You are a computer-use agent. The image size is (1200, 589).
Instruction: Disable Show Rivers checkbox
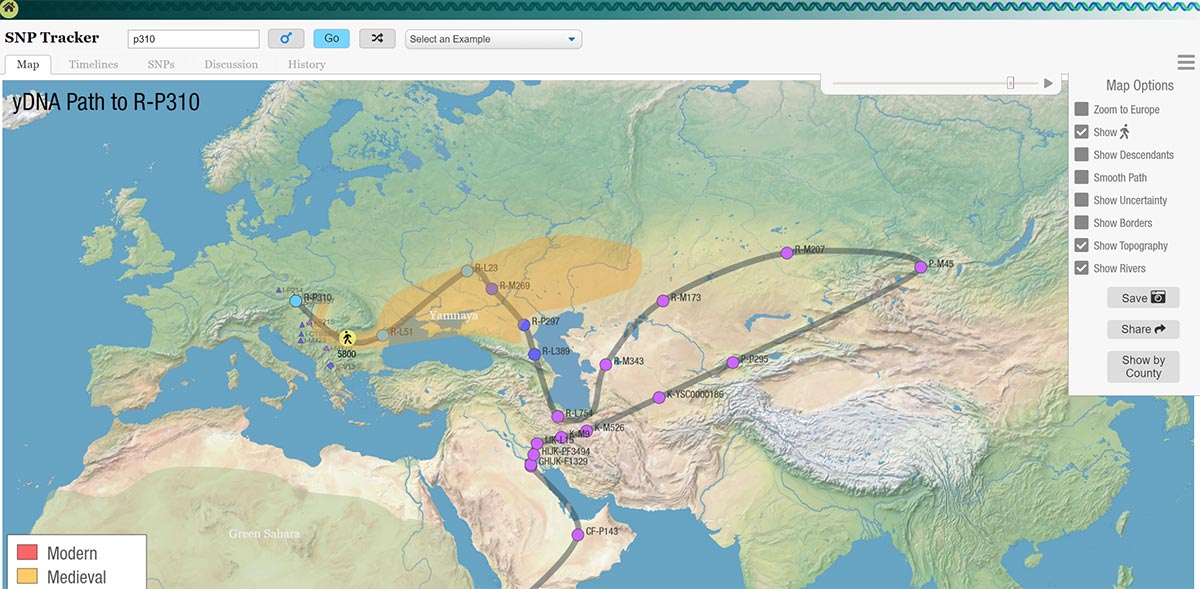1081,268
